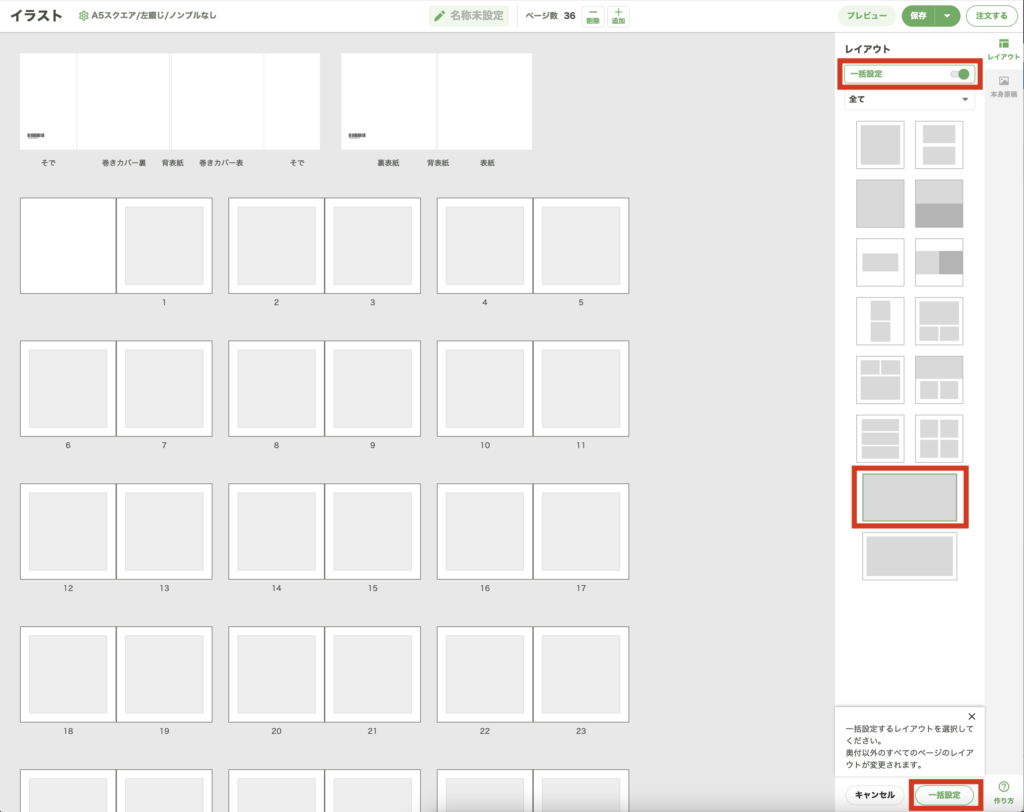Confirm with the green-outlined 一括設定 button
Screen dimensions: 1024x812
(x=944, y=795)
